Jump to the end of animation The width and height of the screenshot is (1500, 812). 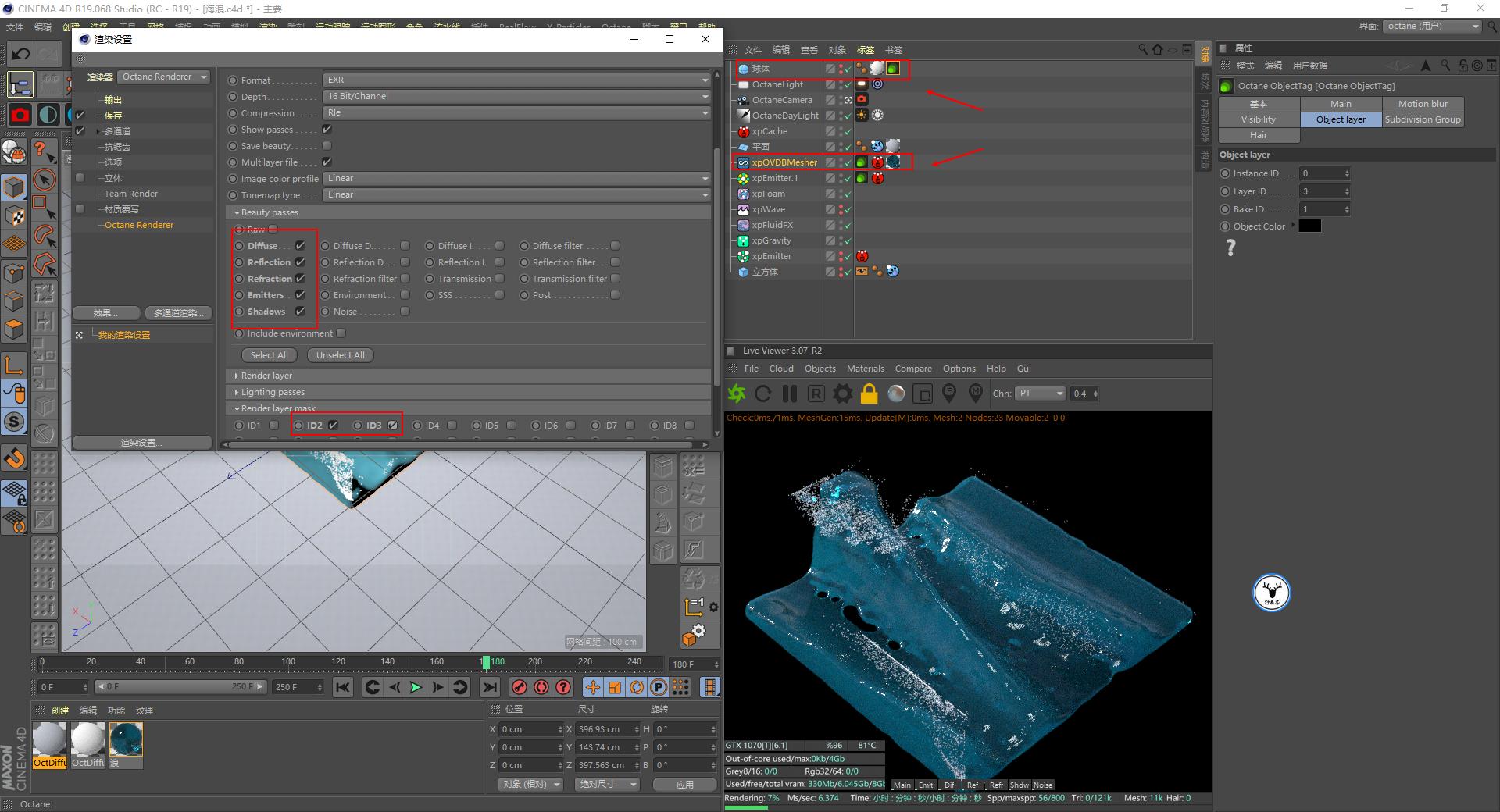pyautogui.click(x=489, y=687)
